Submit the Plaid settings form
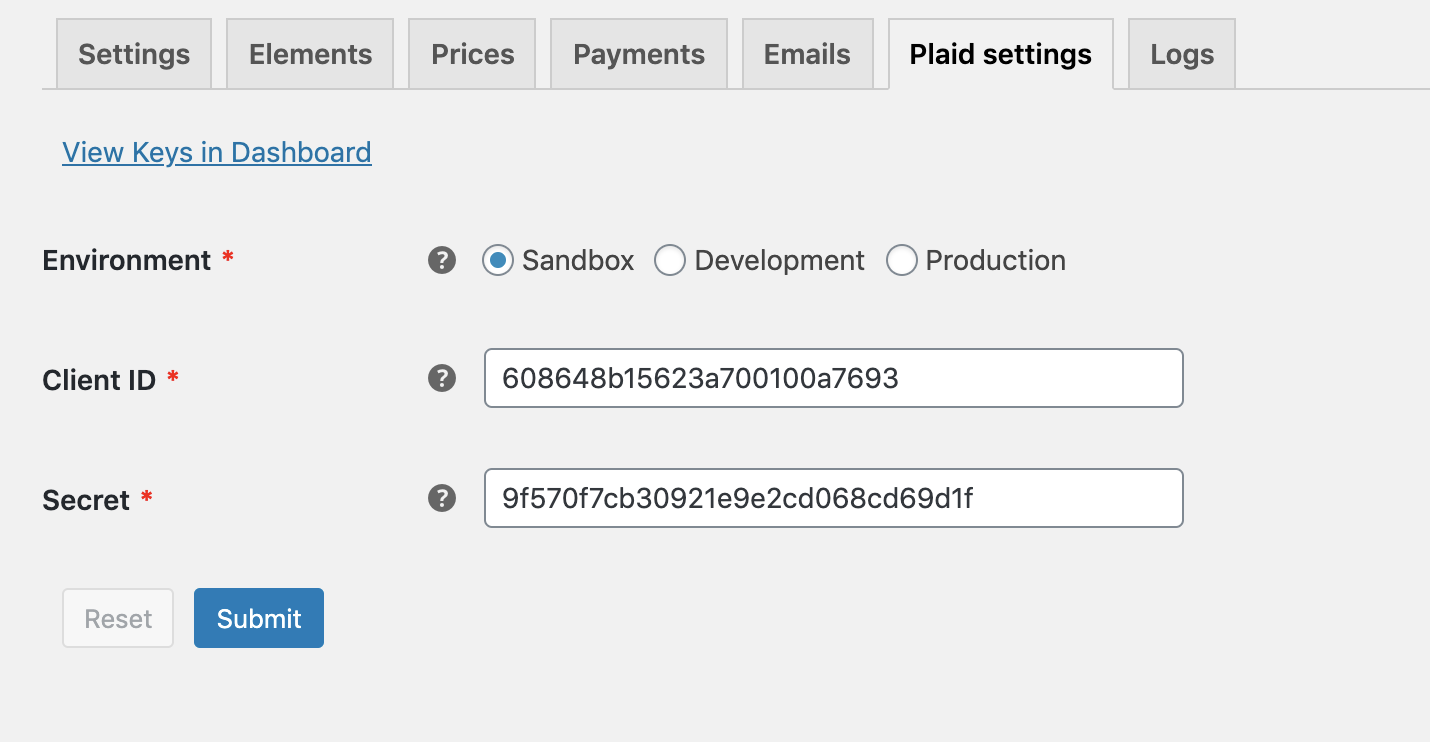1430x742 pixels. pos(259,618)
